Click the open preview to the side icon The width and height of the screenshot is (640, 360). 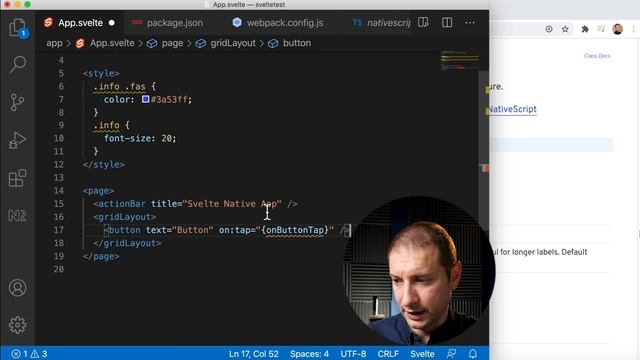[x=423, y=22]
